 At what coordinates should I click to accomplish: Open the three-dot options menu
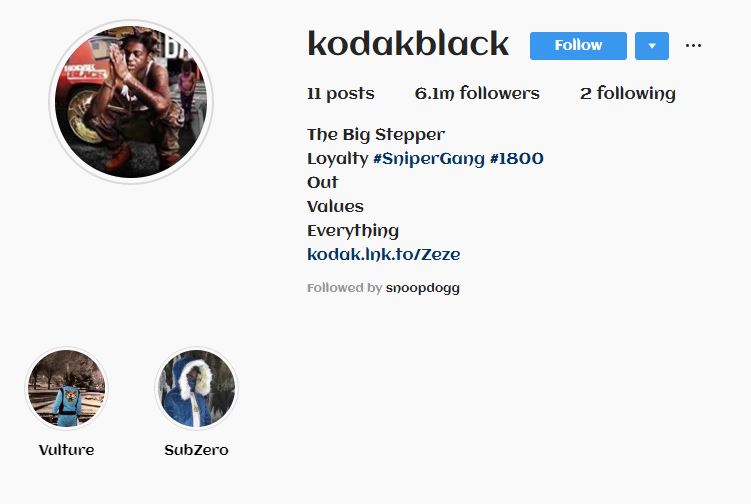pos(693,46)
